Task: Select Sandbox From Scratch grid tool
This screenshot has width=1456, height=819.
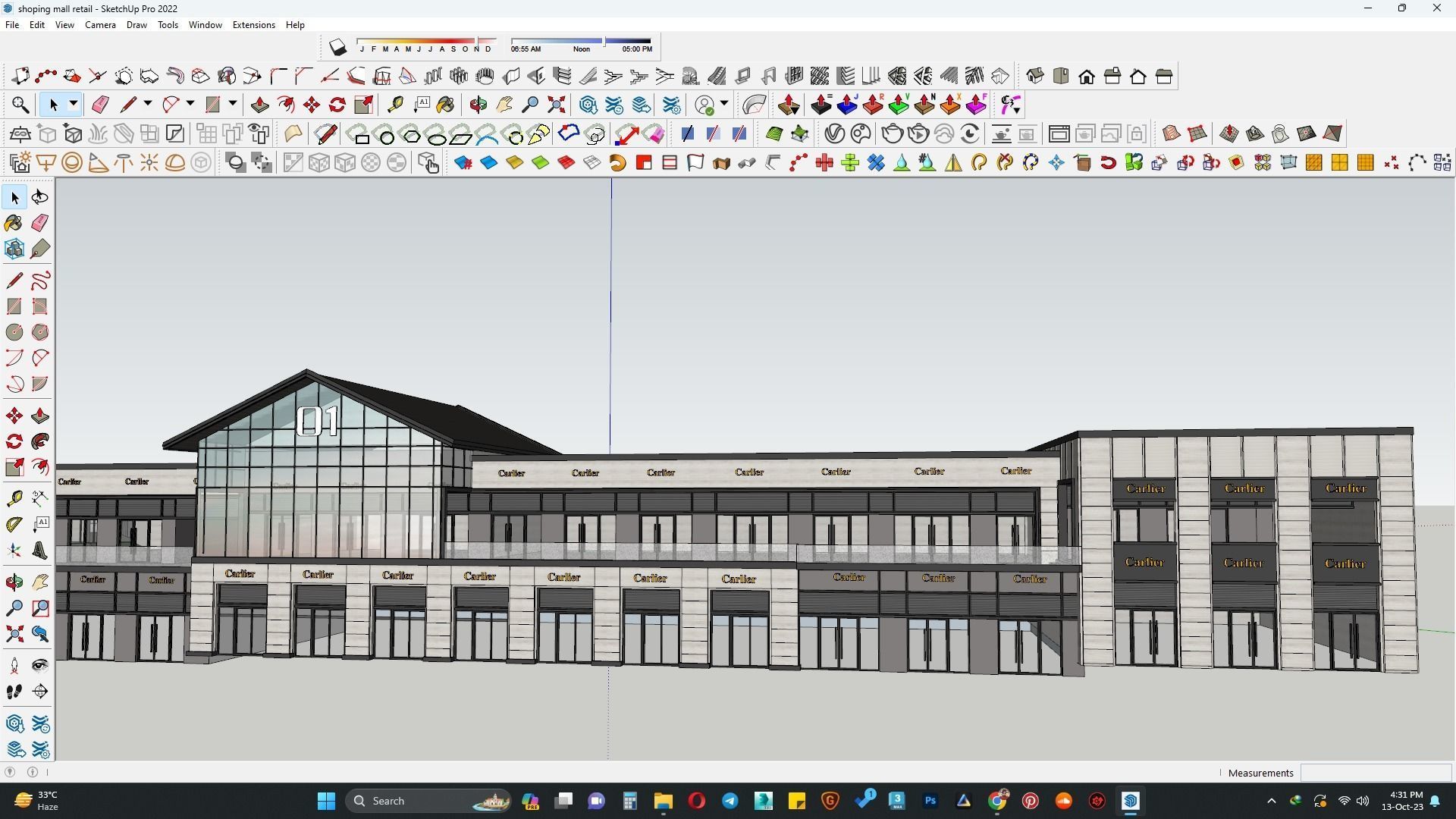Action: (1197, 134)
